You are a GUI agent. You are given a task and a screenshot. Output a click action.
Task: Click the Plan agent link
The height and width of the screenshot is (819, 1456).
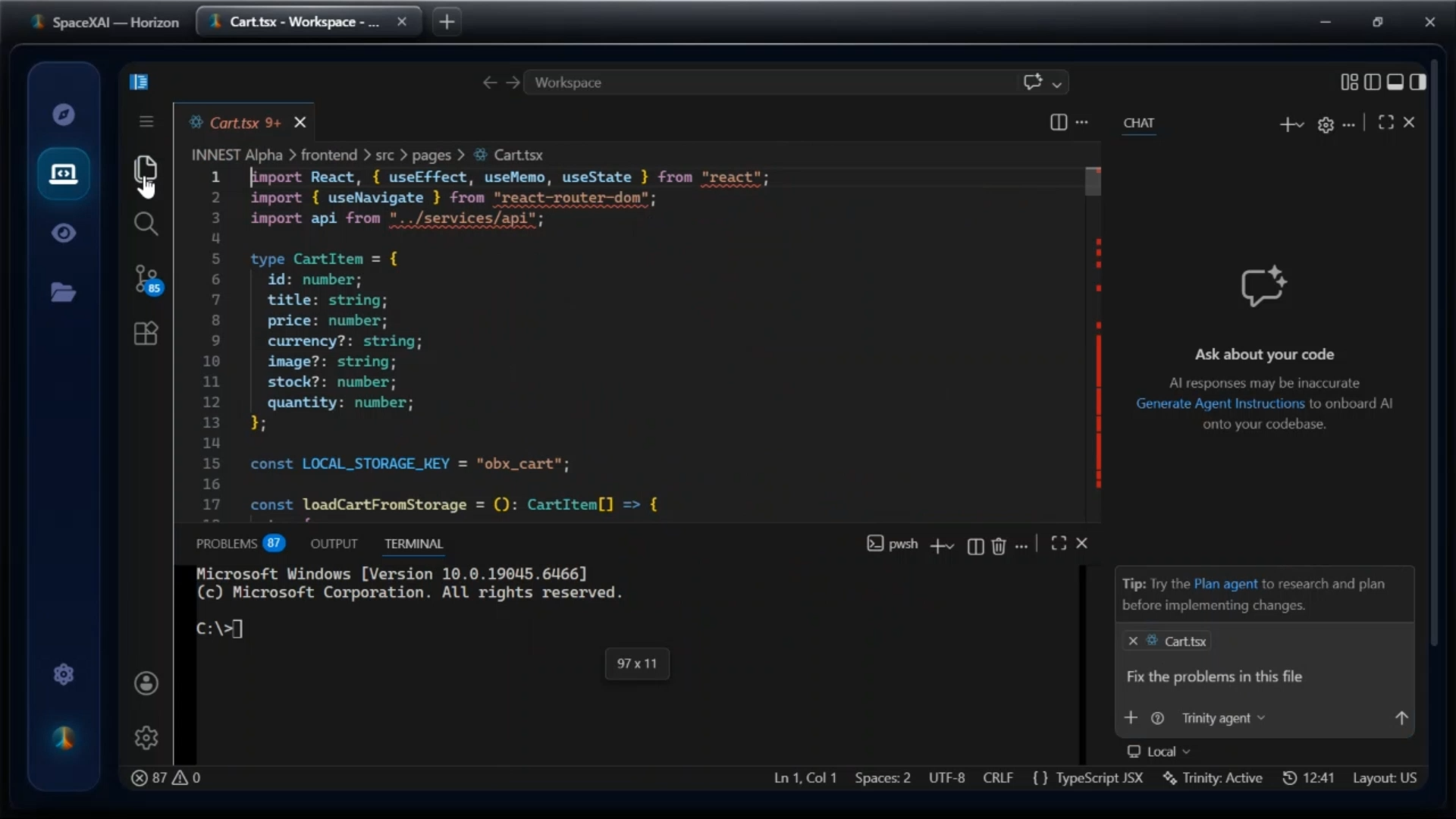click(x=1225, y=584)
